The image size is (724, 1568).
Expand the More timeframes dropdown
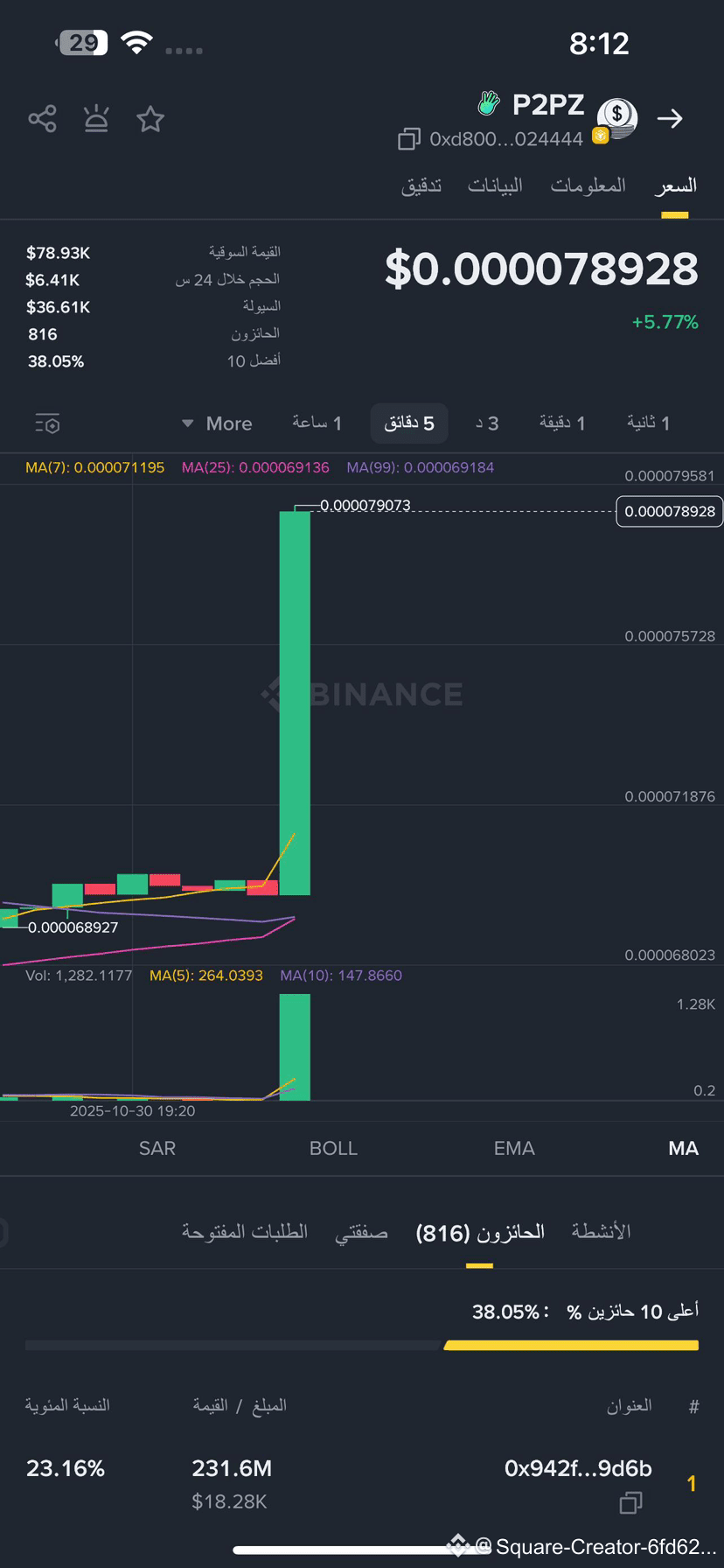click(217, 423)
